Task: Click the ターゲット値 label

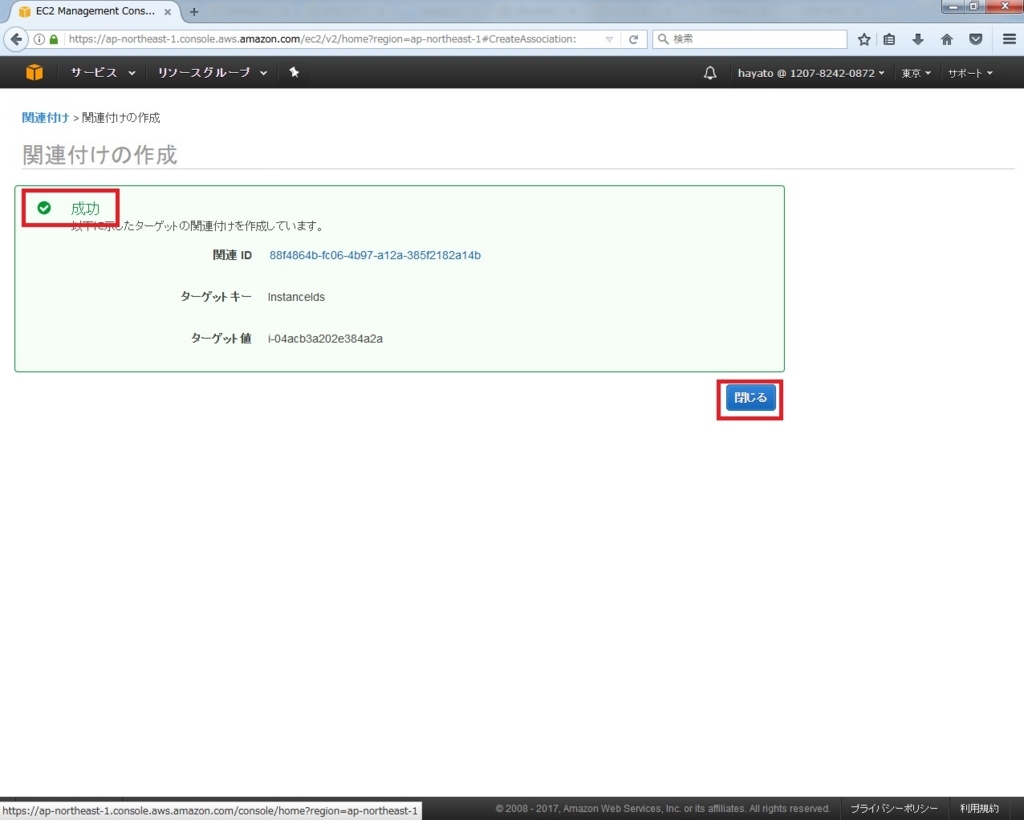Action: [x=221, y=339]
